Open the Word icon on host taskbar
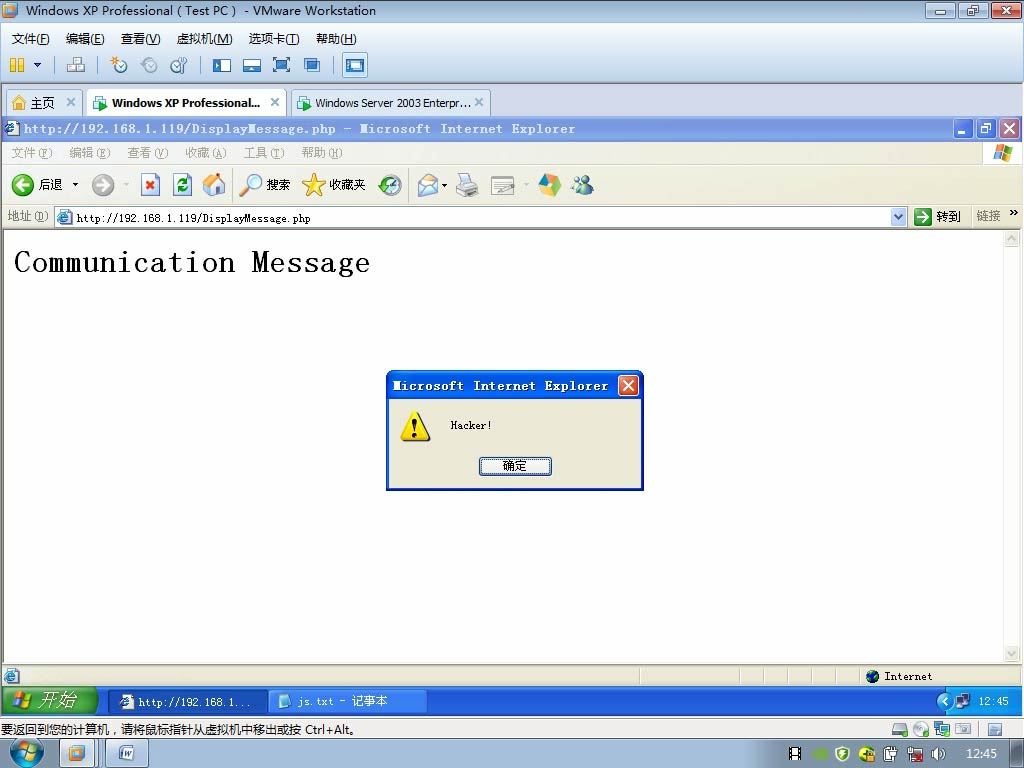 [x=127, y=754]
